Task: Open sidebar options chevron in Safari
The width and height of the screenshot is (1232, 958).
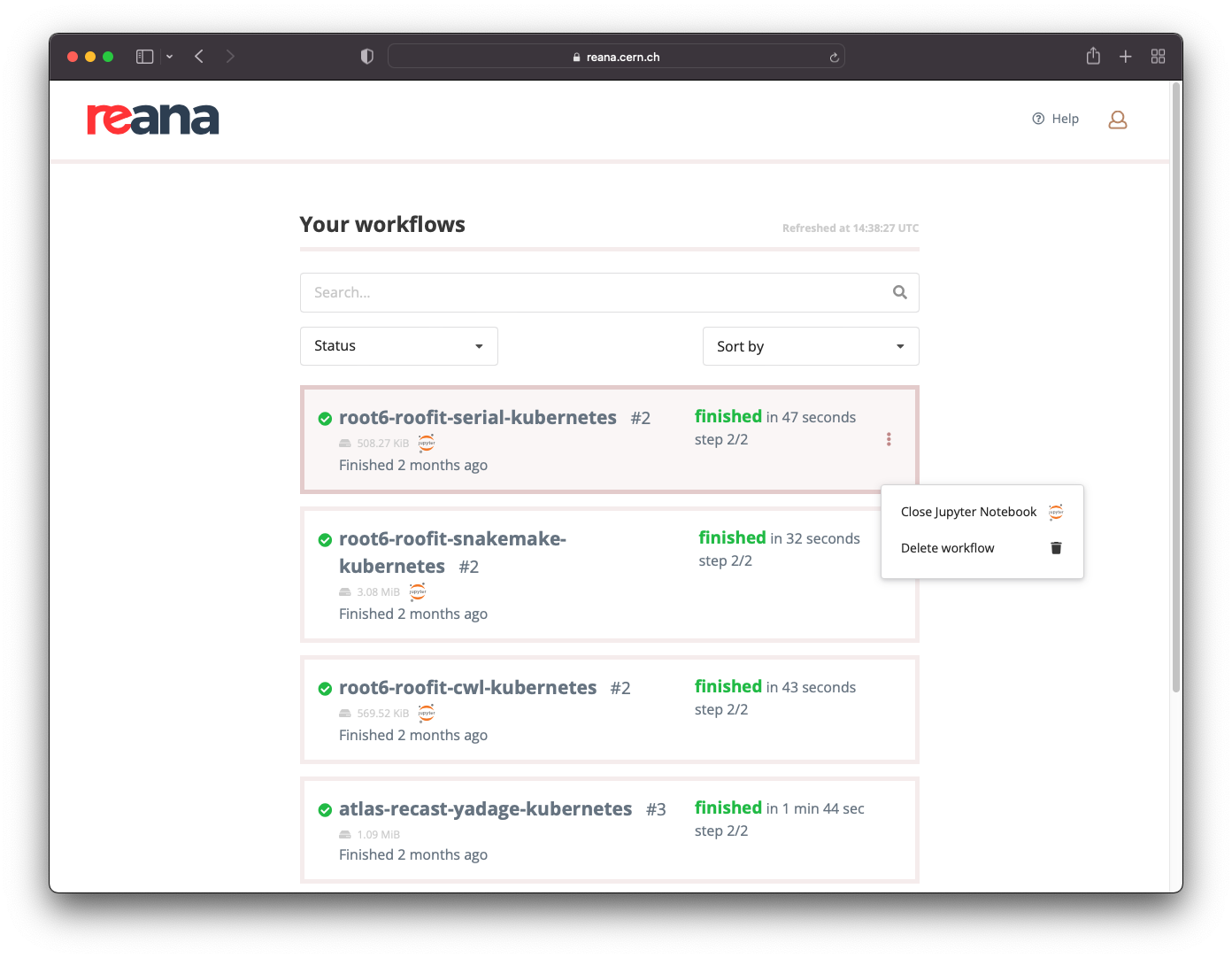Action: [x=169, y=57]
